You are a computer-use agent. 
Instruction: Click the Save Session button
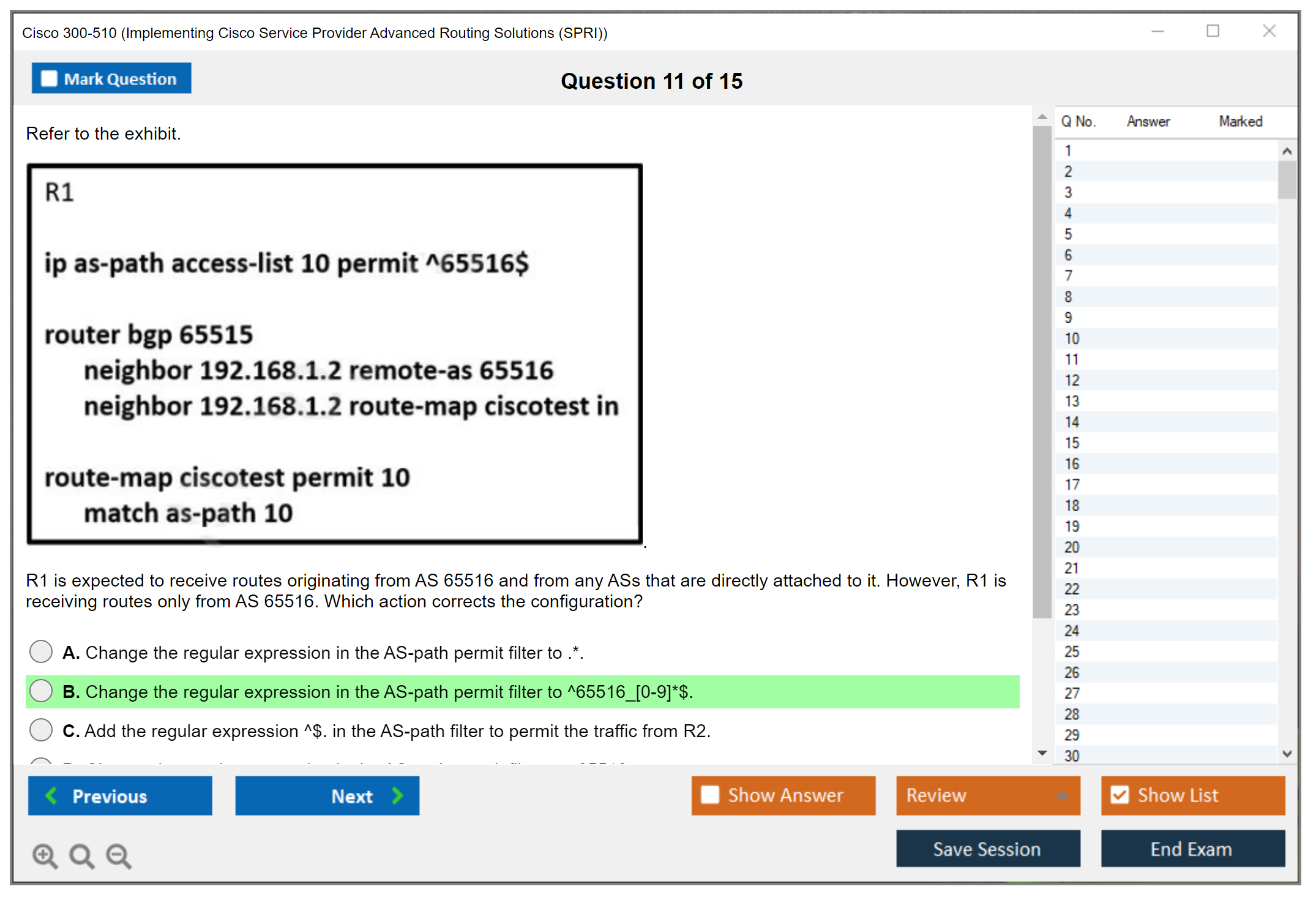pos(987,849)
